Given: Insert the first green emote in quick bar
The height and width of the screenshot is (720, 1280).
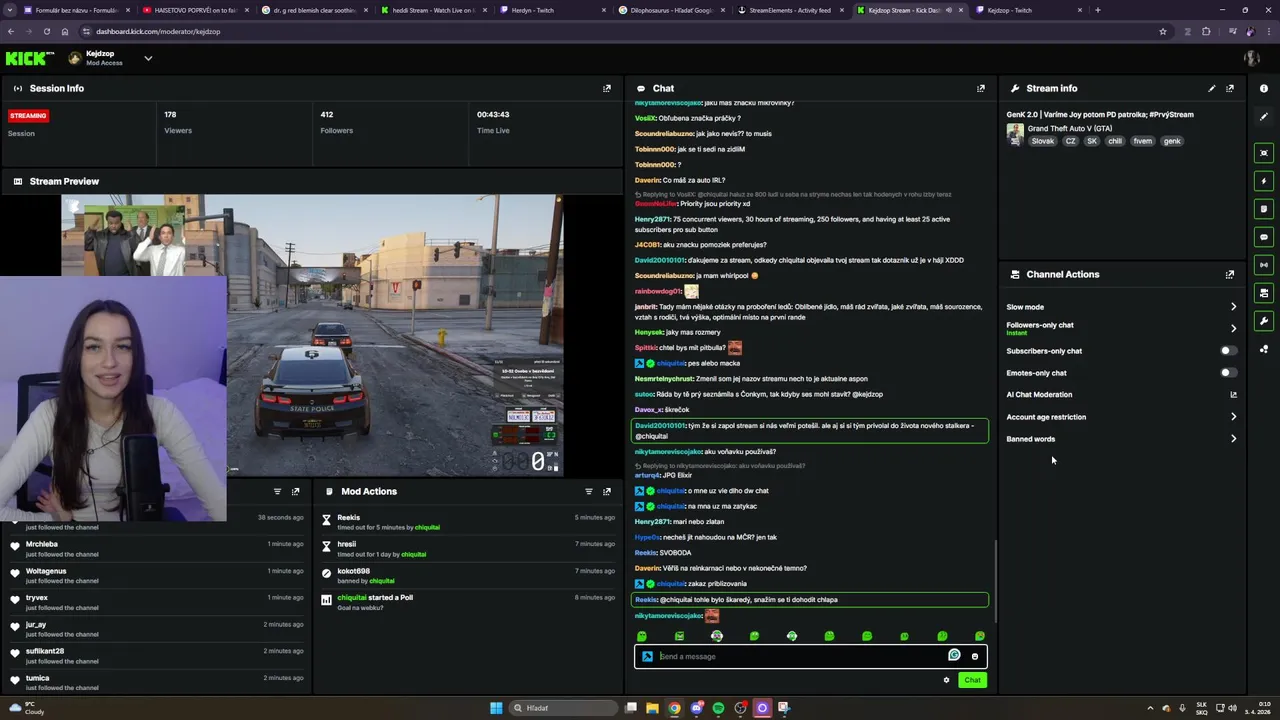Looking at the screenshot, I should (642, 636).
